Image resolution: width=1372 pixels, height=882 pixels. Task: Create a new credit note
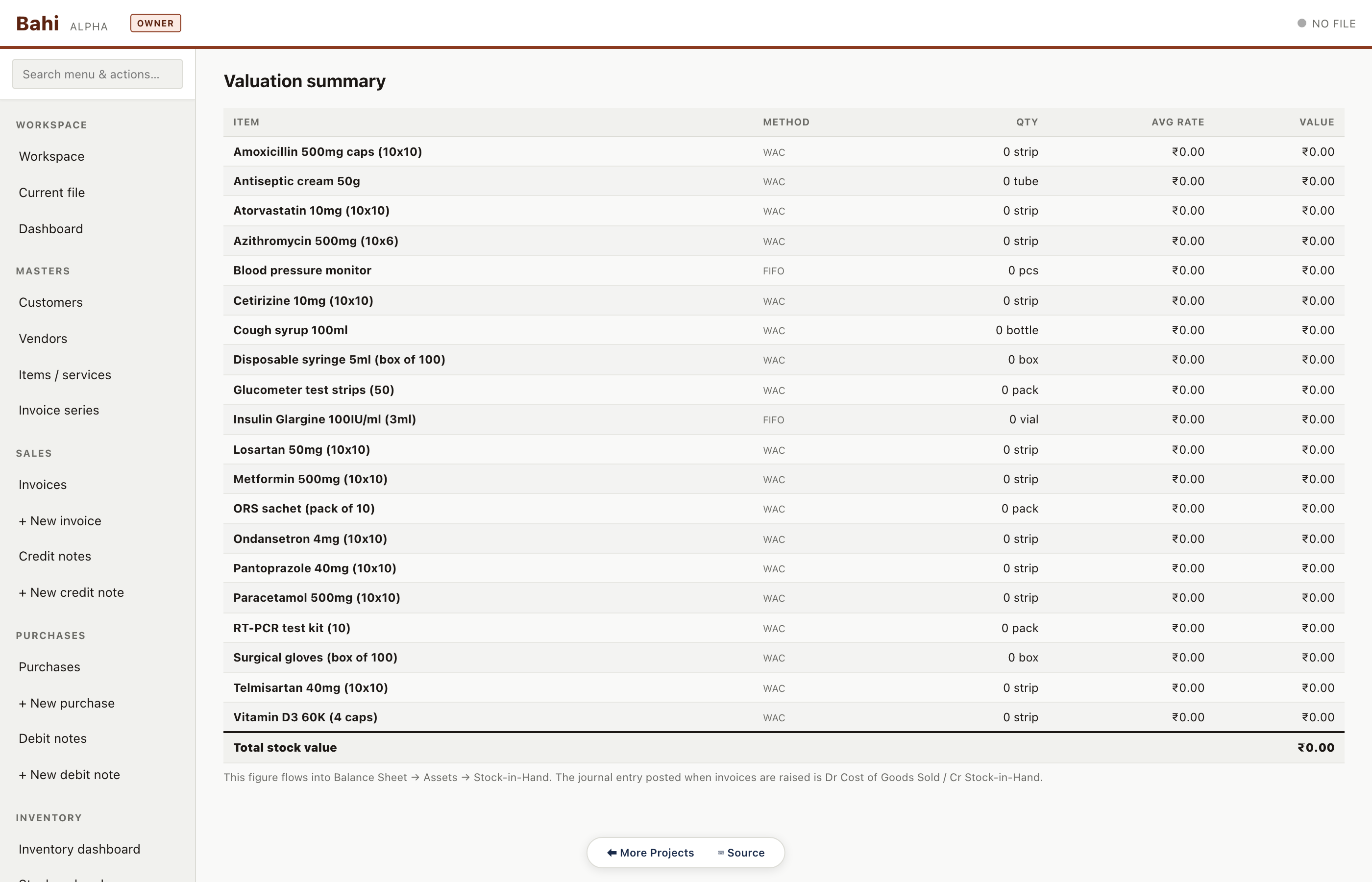pos(71,592)
